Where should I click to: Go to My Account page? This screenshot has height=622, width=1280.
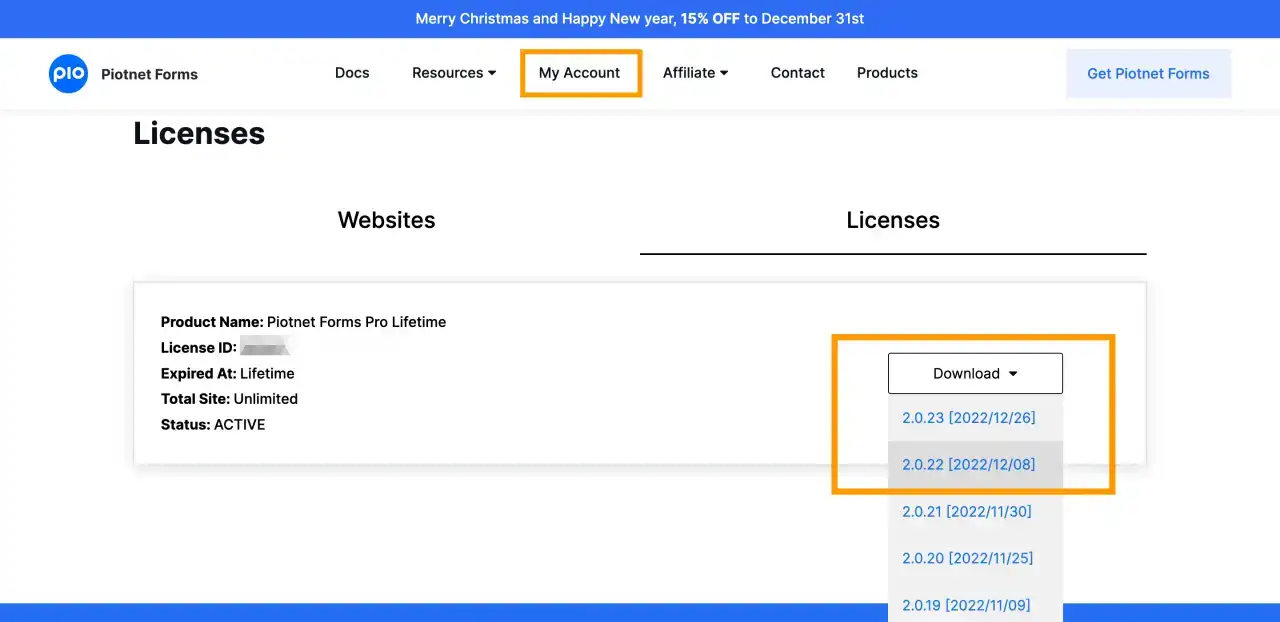pyautogui.click(x=580, y=73)
